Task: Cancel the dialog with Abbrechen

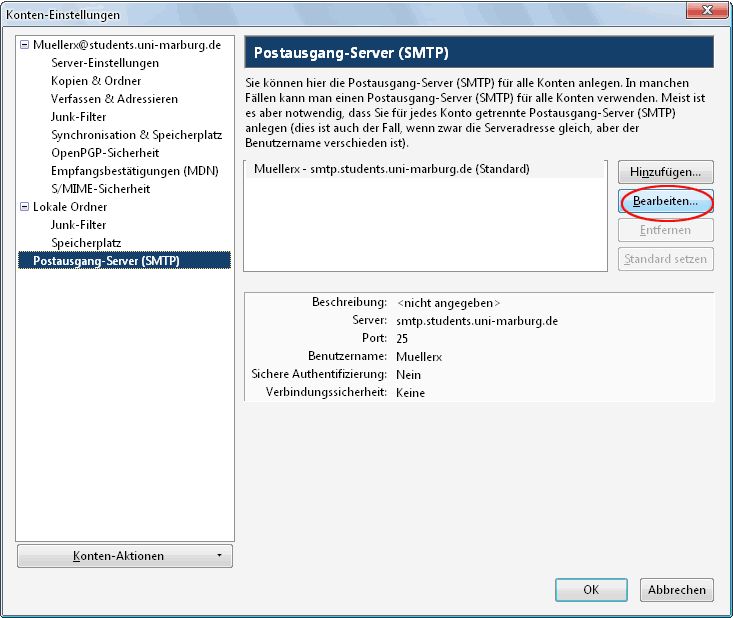Action: click(677, 589)
